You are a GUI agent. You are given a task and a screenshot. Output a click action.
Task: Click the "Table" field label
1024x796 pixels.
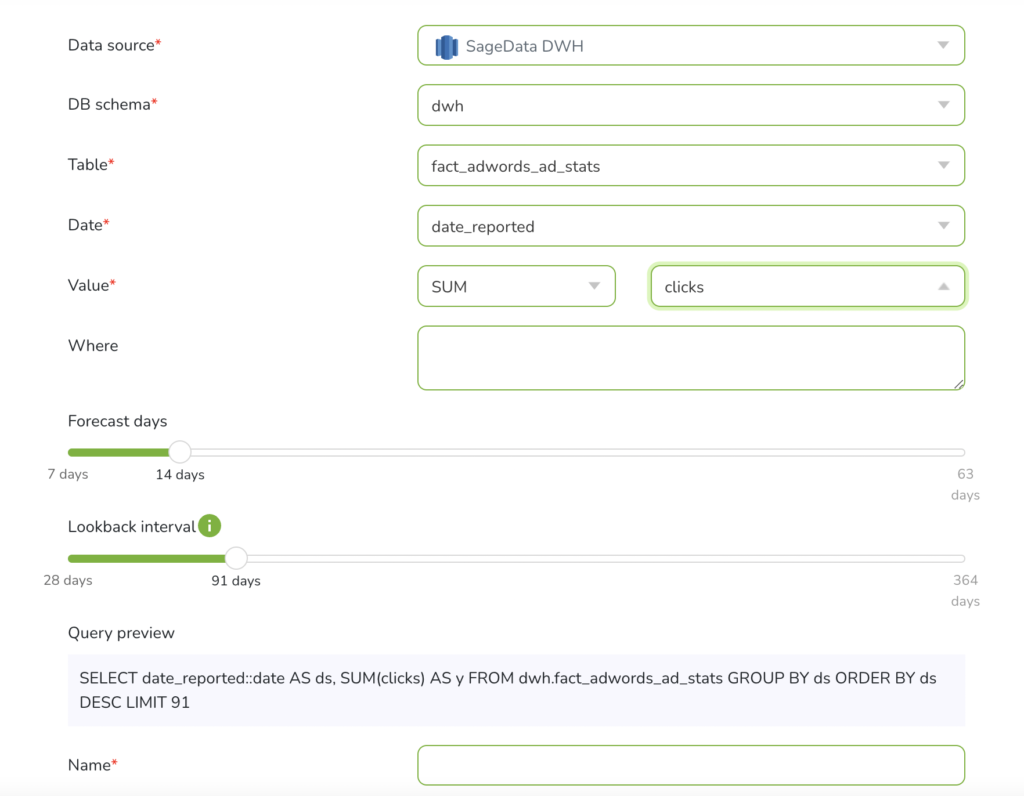click(x=91, y=165)
